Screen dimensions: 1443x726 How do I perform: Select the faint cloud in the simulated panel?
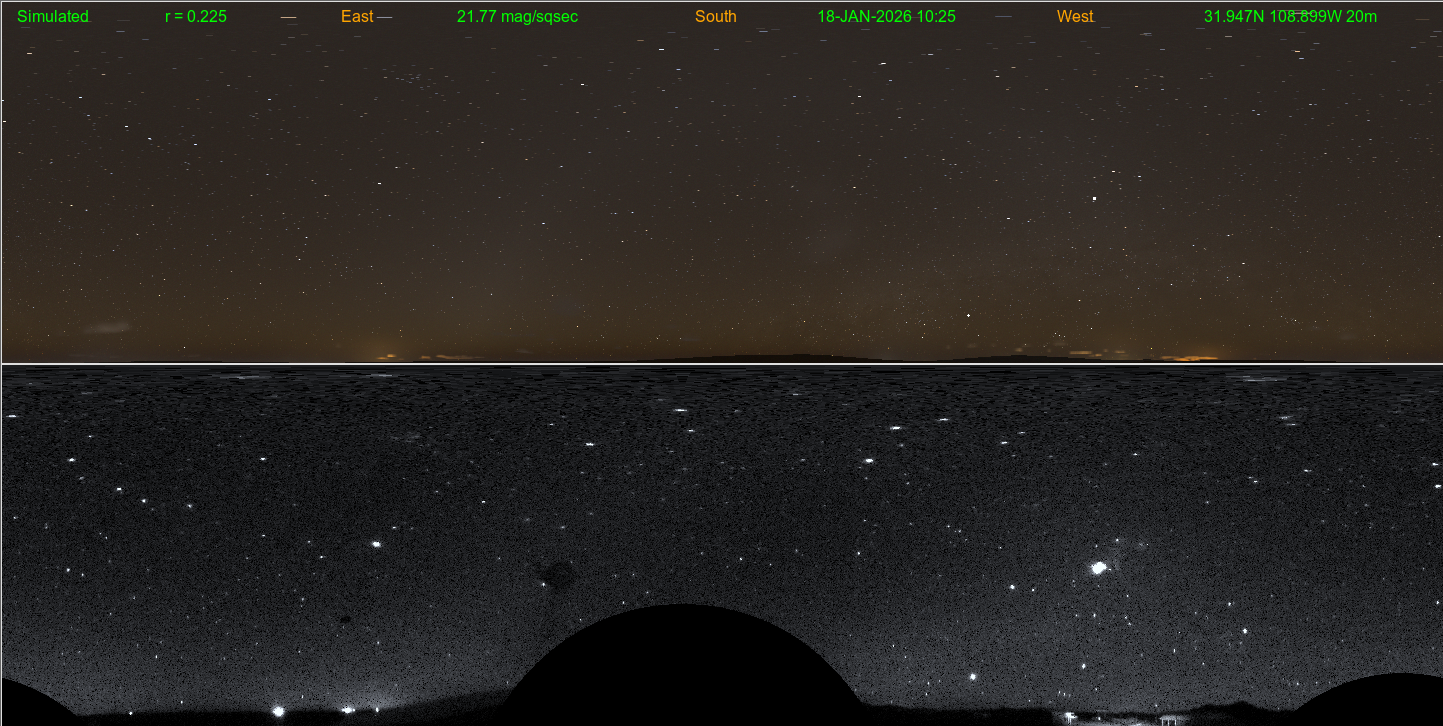(x=106, y=327)
